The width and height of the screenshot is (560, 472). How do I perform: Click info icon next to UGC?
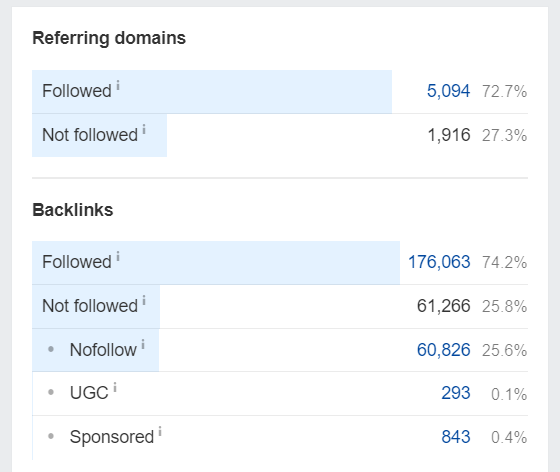coord(115,387)
